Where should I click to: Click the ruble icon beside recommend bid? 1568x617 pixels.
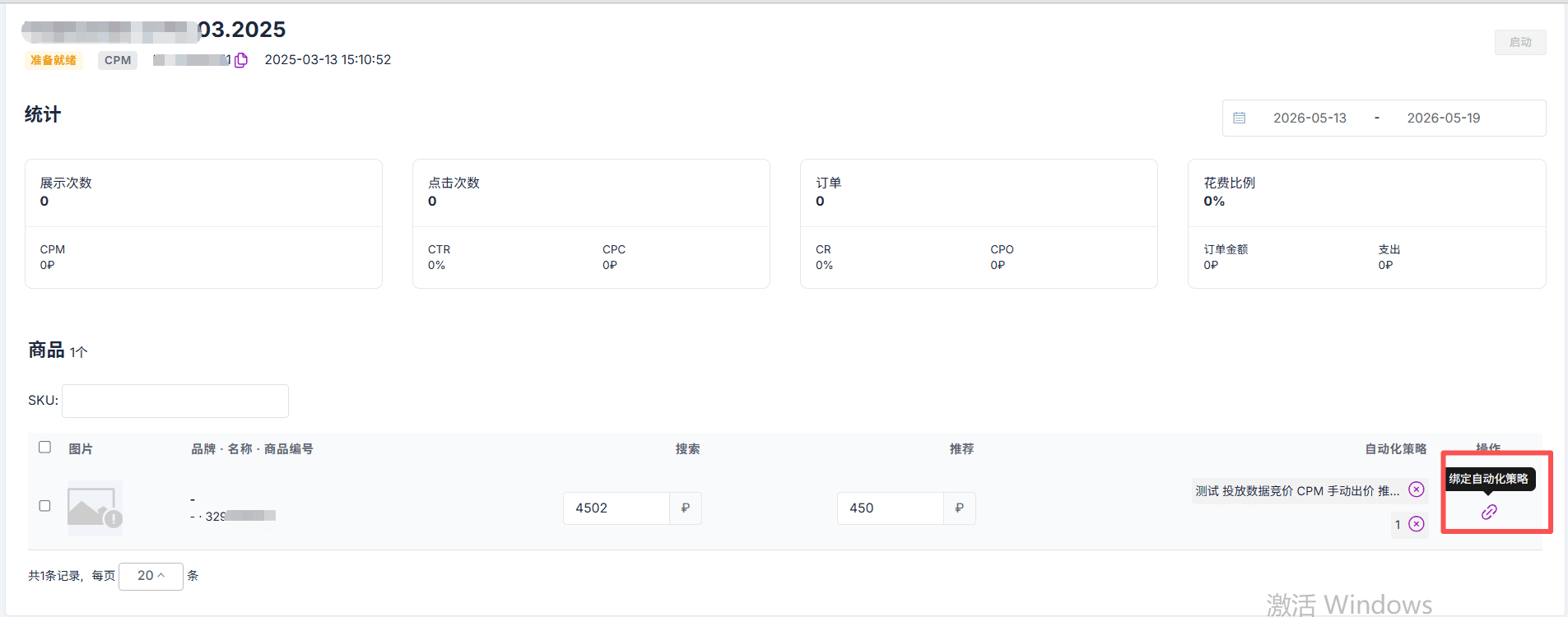[960, 508]
